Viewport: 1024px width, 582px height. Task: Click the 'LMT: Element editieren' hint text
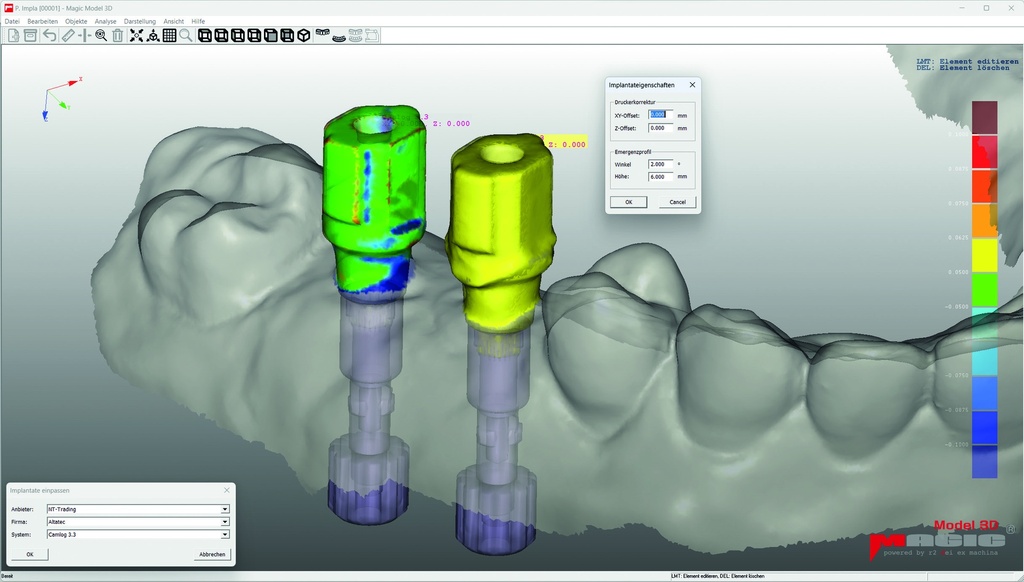[967, 61]
